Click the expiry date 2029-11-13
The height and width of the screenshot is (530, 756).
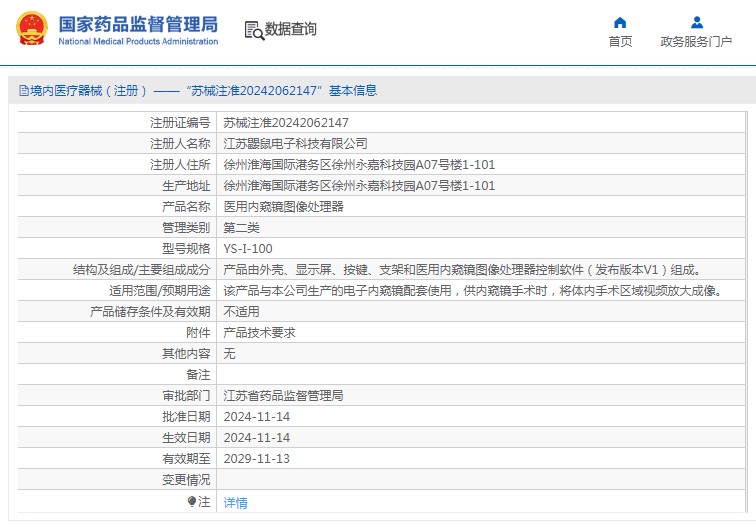[x=256, y=459]
